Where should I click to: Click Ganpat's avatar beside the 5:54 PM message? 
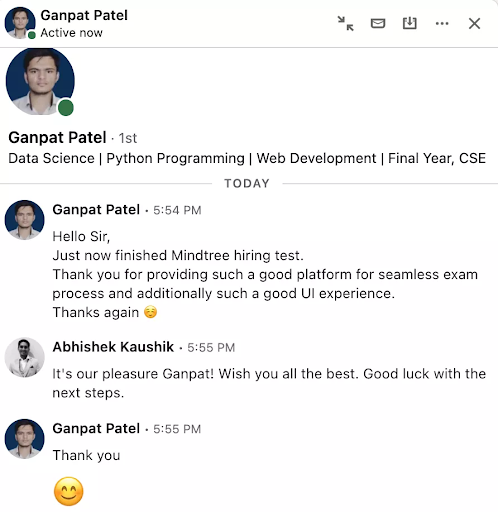click(x=24, y=220)
